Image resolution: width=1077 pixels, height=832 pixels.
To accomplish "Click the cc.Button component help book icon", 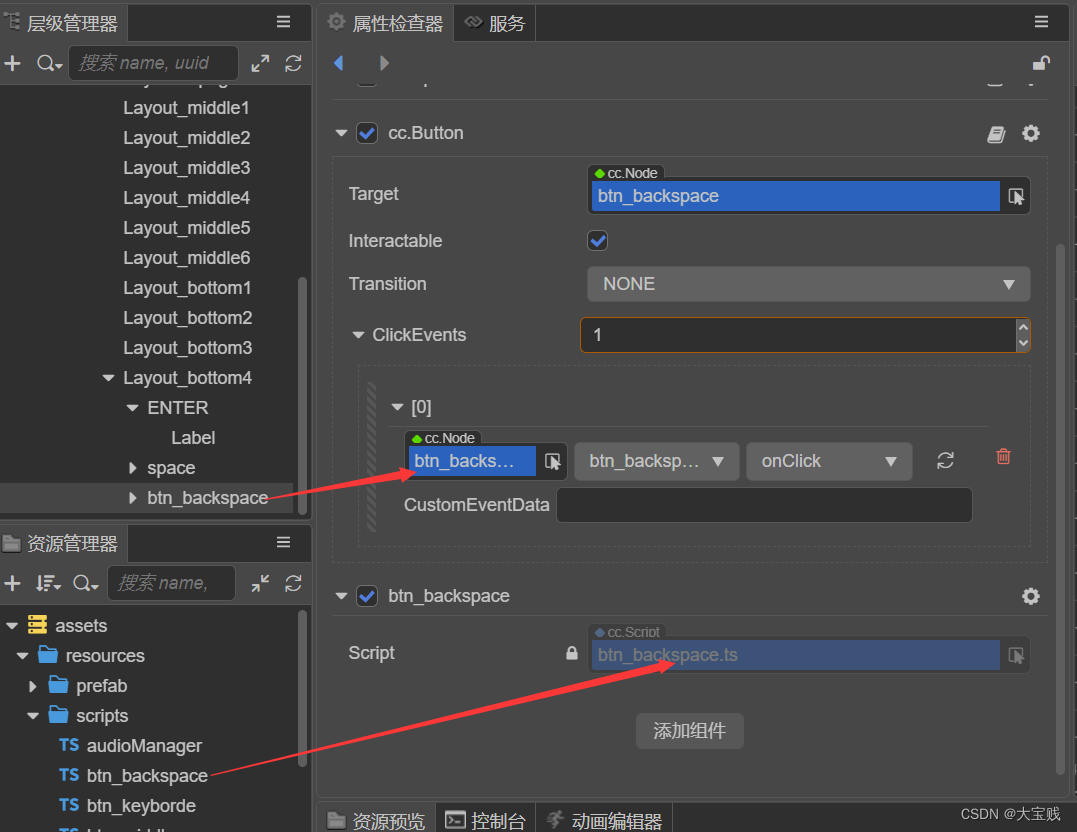I will point(996,134).
